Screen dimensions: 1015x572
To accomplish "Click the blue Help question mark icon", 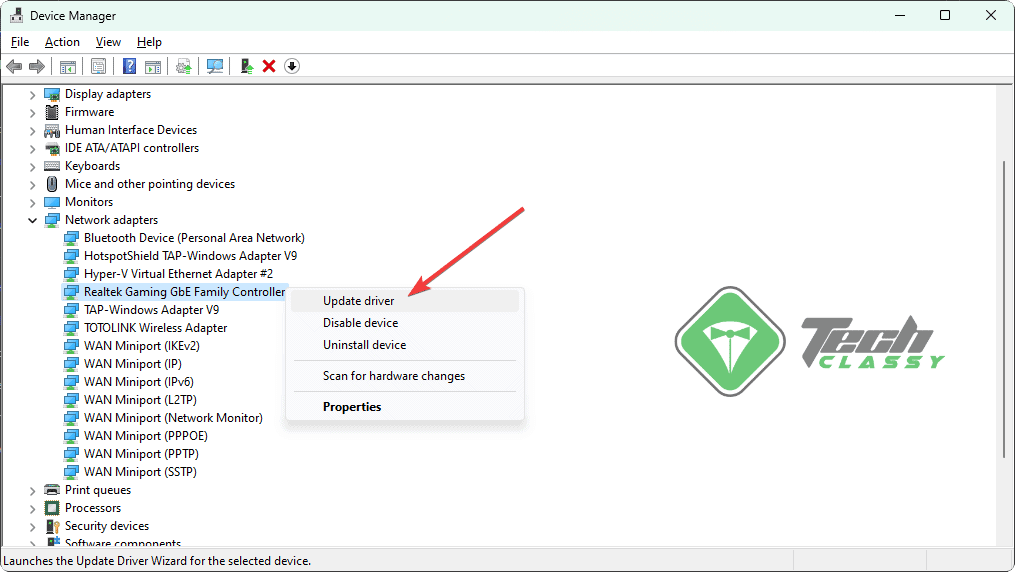I will (x=129, y=66).
